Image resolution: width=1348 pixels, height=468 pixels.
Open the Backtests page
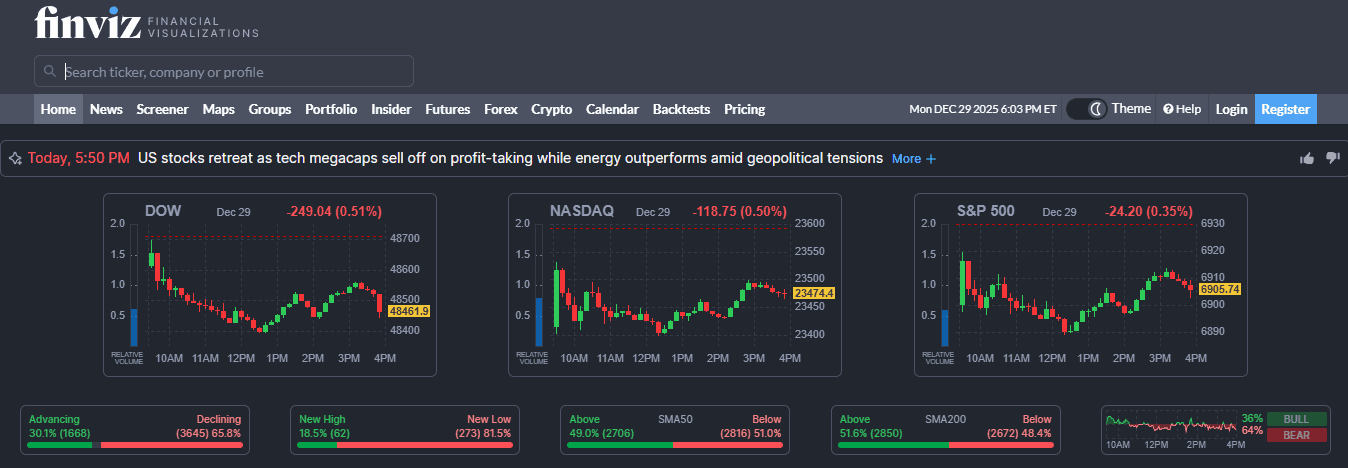[x=681, y=109]
